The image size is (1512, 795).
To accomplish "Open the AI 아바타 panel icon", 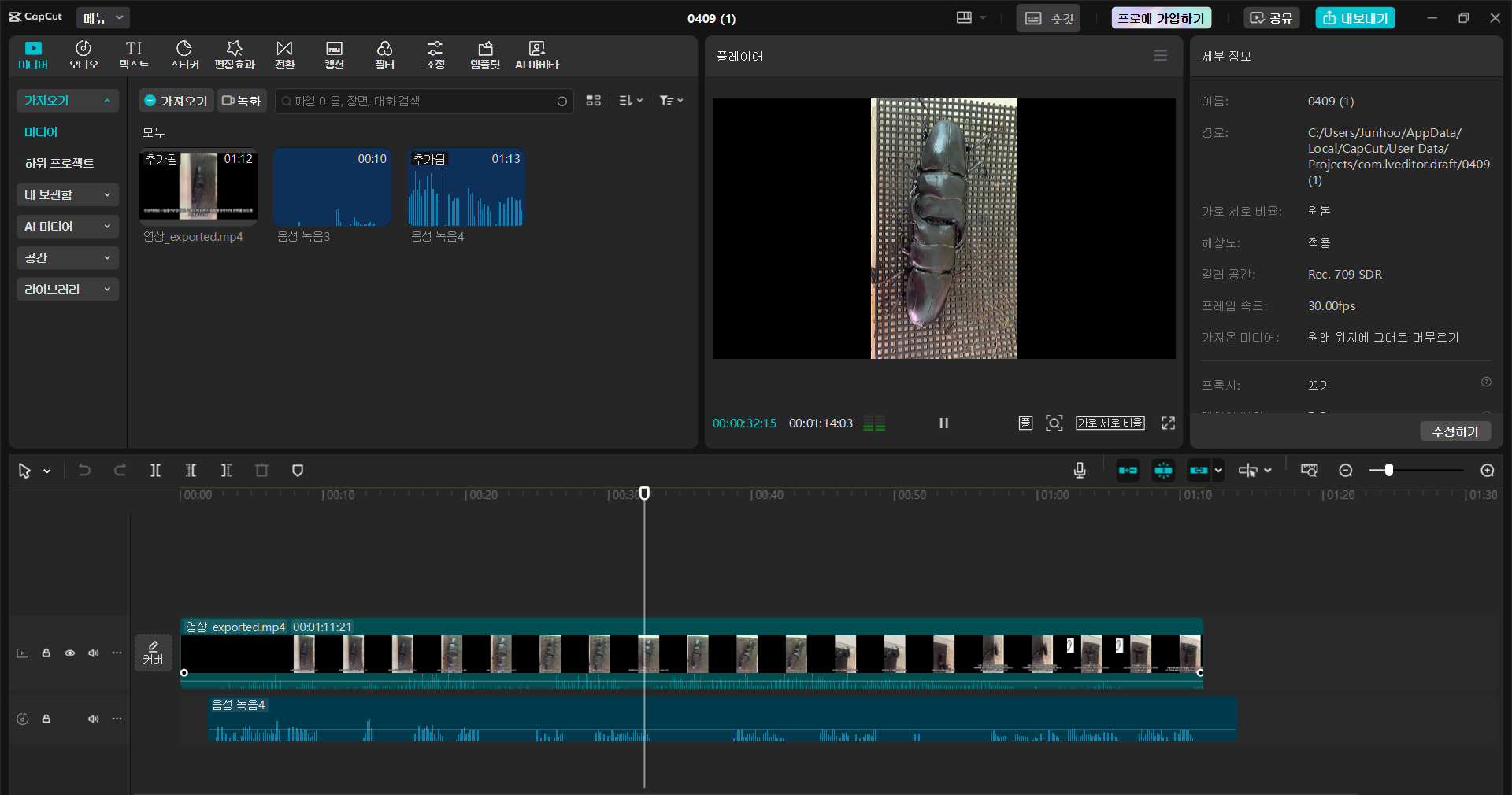I will [x=537, y=55].
